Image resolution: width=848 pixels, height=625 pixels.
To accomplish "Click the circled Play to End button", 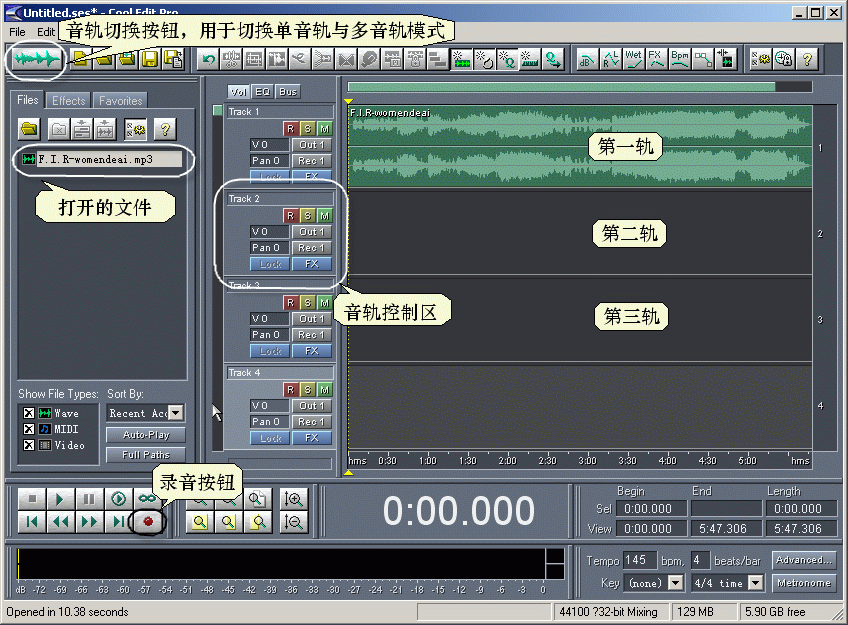I will pos(118,498).
